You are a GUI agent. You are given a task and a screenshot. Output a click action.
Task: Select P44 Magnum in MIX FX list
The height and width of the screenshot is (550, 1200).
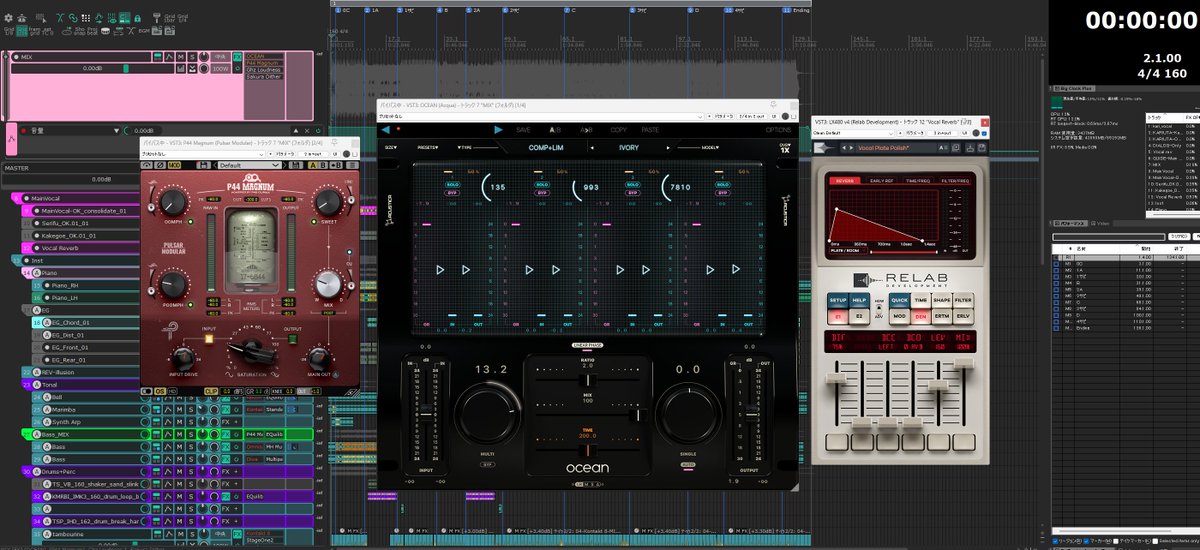(264, 63)
